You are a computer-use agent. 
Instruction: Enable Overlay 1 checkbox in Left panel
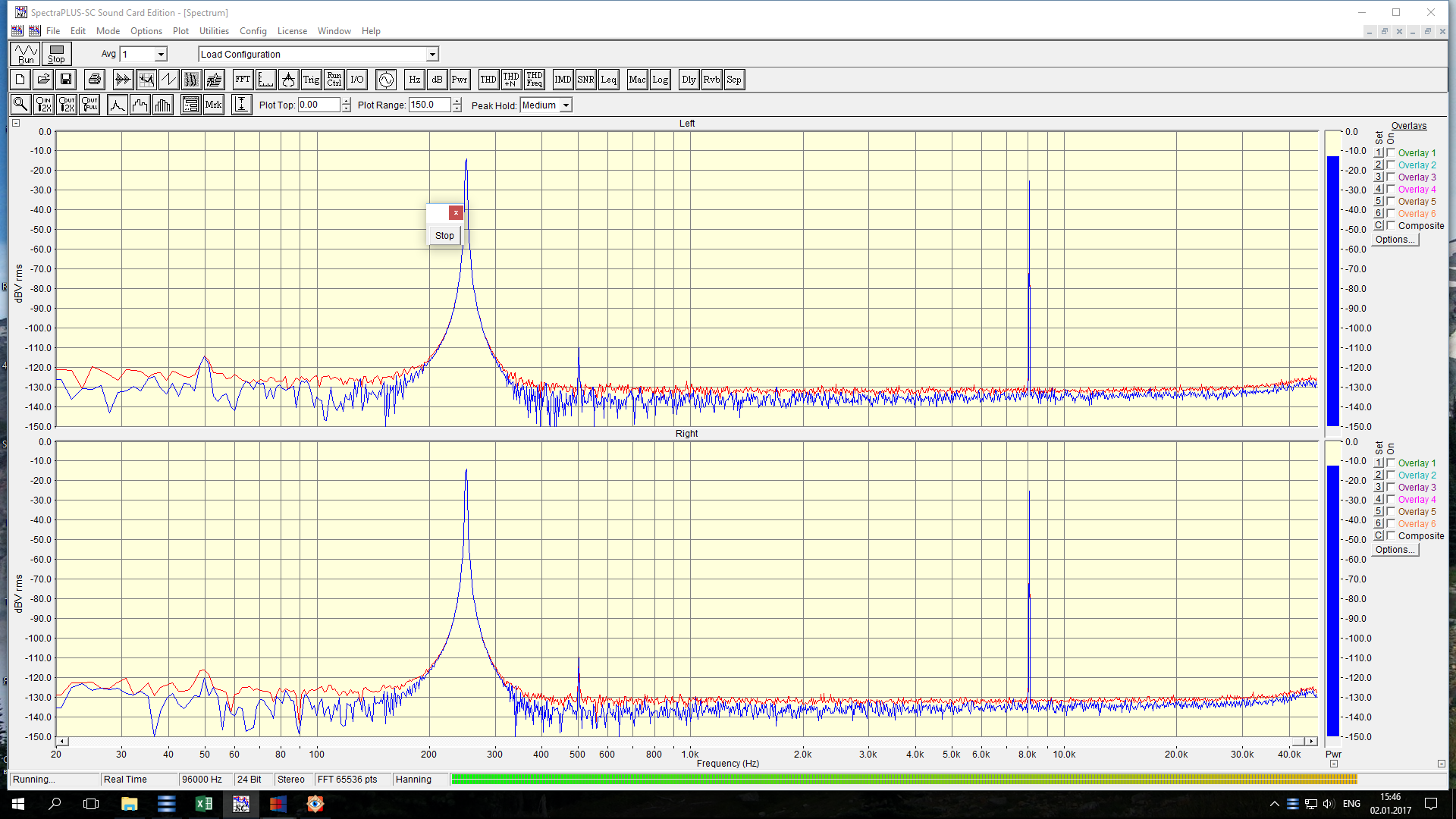(x=1391, y=152)
